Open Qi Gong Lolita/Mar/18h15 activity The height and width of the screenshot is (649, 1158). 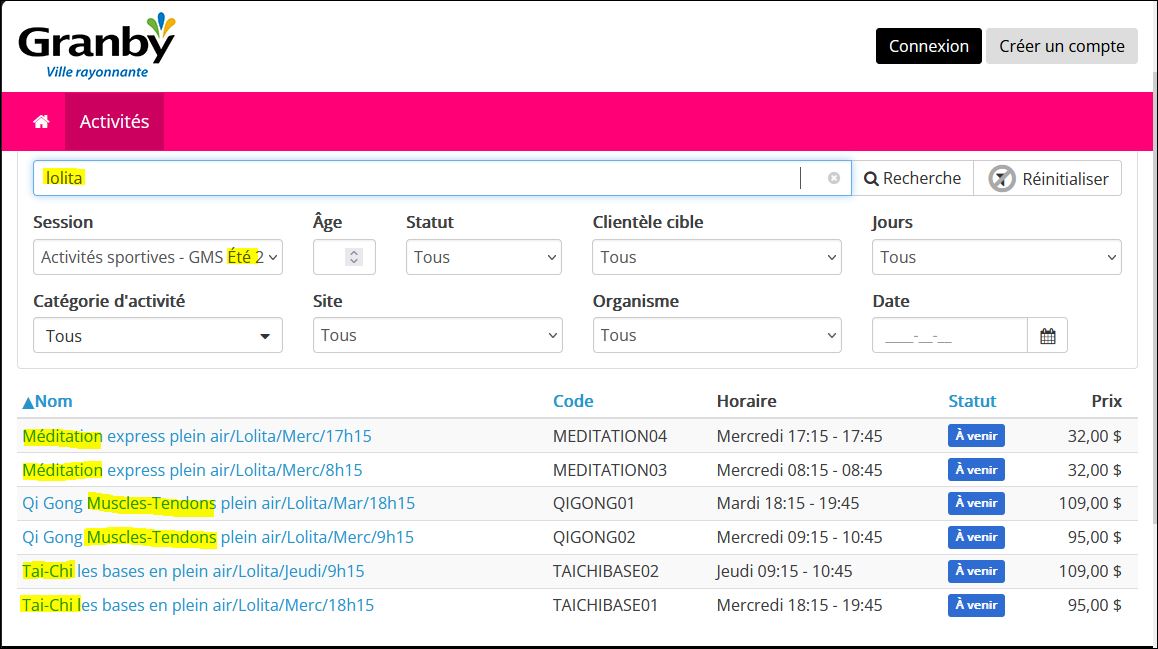coord(219,504)
